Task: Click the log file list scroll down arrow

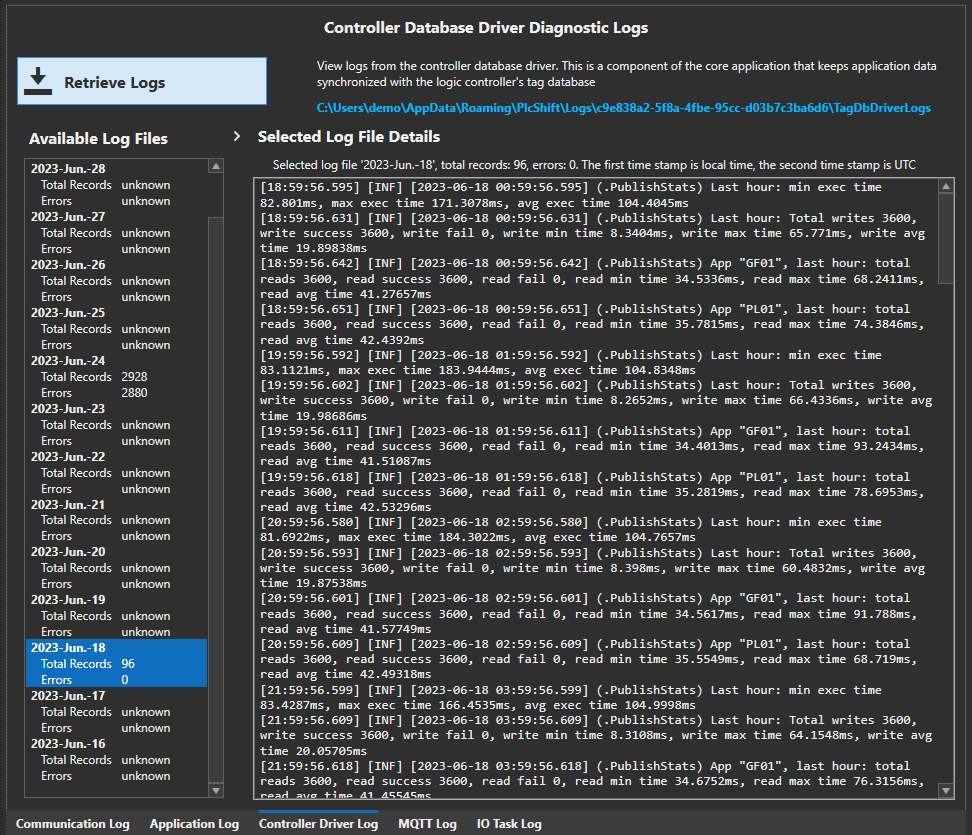Action: click(x=216, y=790)
